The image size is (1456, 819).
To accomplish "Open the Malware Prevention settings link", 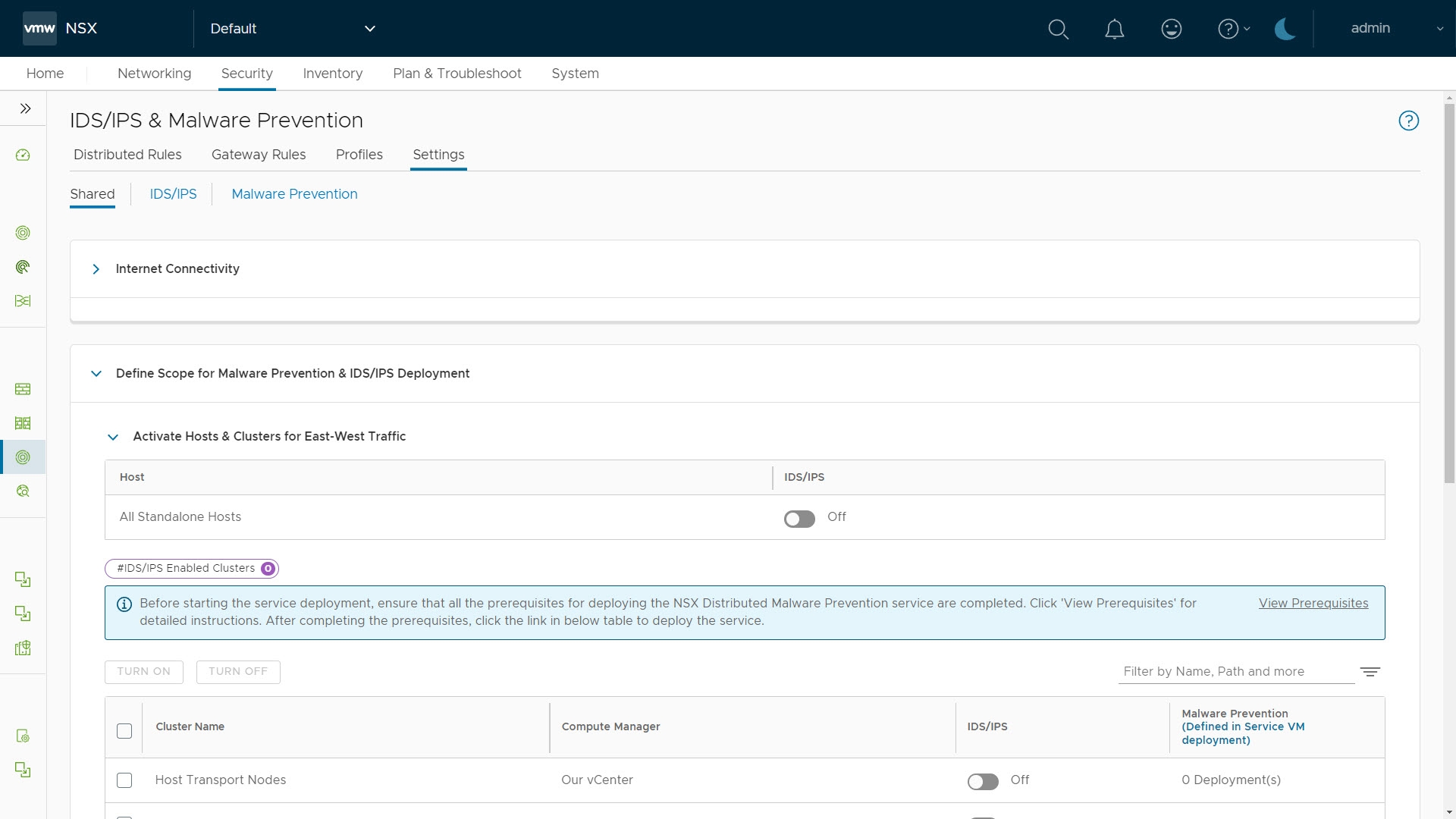I will 294,194.
